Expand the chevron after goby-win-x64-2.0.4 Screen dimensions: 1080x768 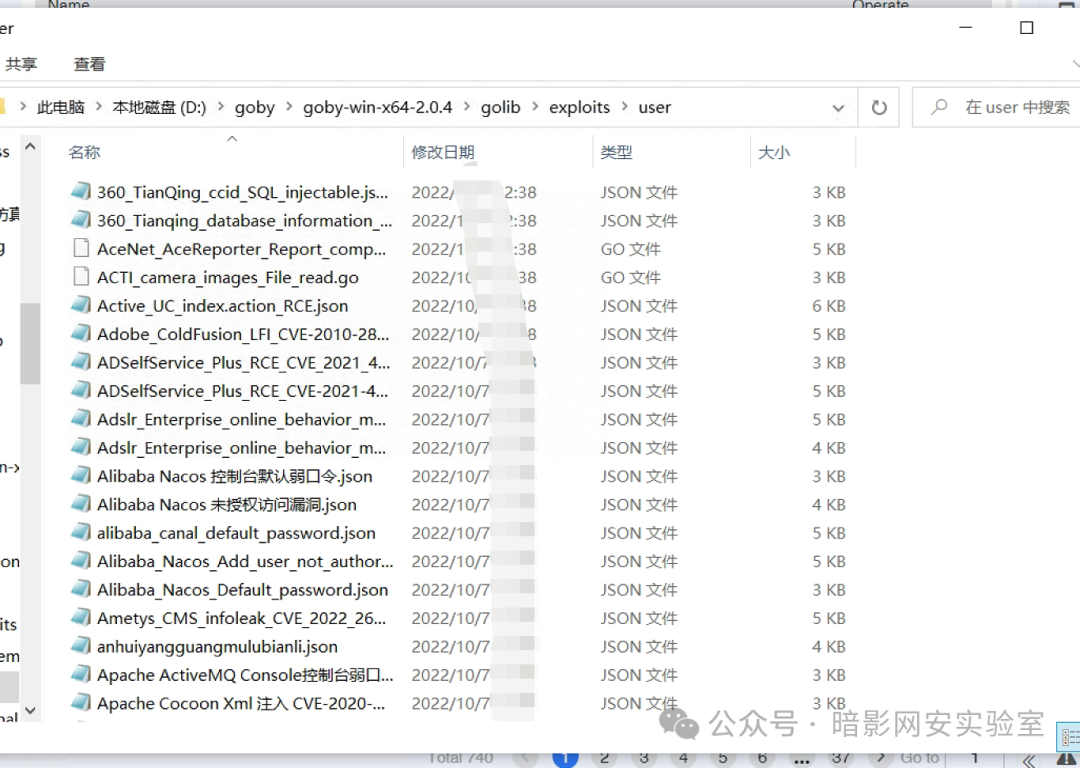pyautogui.click(x=467, y=107)
